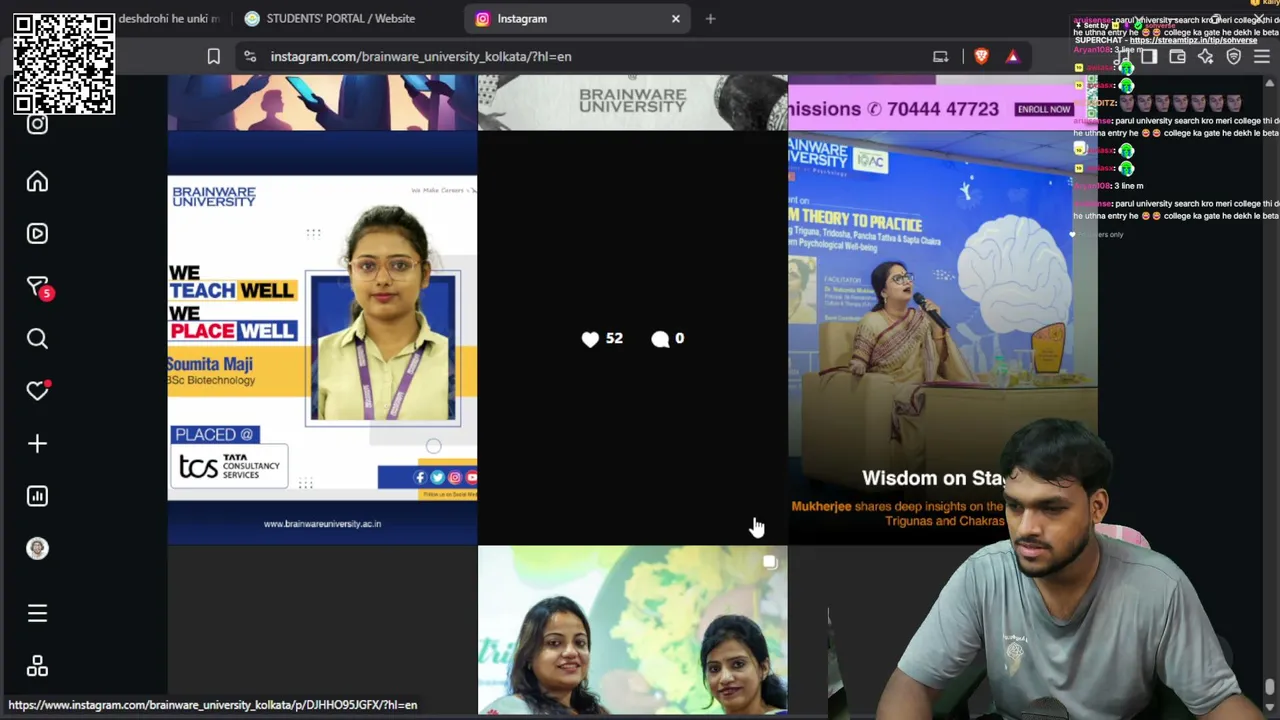This screenshot has width=1280, height=720.
Task: Open Messages with the 5 unread badge
Action: [38, 287]
